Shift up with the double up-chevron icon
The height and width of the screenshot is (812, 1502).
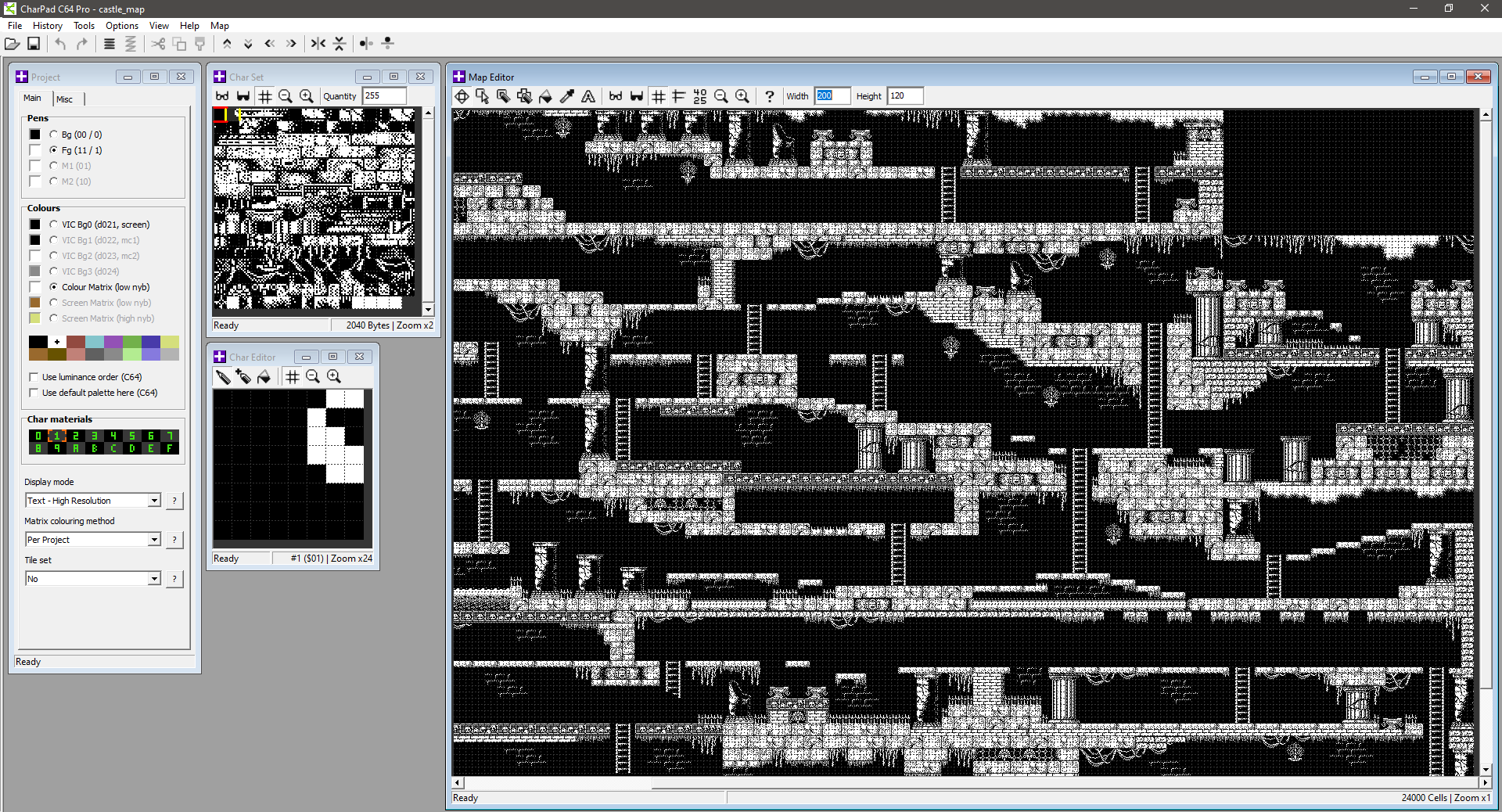click(x=227, y=44)
